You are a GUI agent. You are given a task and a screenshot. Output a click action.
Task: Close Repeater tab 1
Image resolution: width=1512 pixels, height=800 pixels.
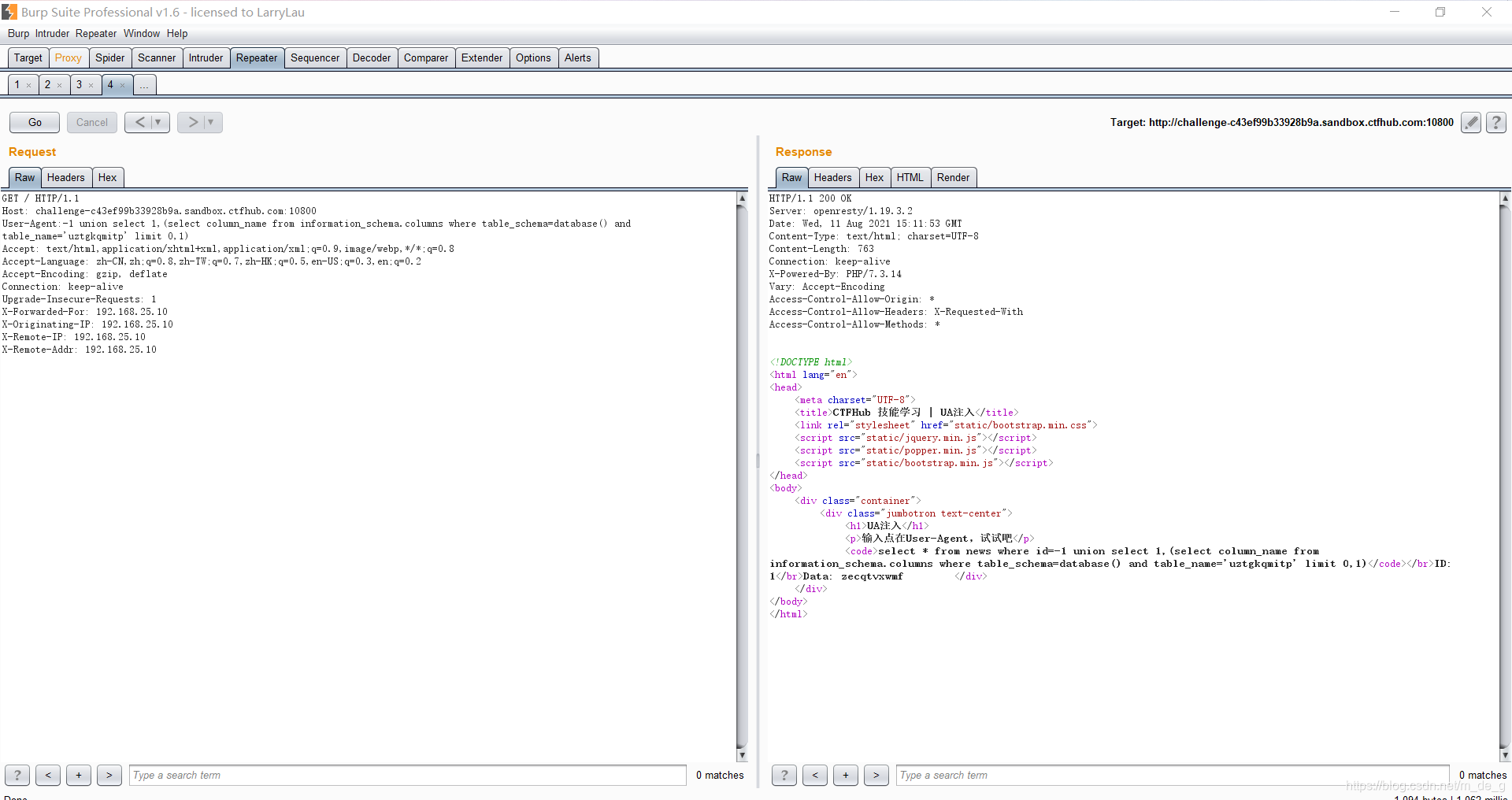[x=28, y=85]
